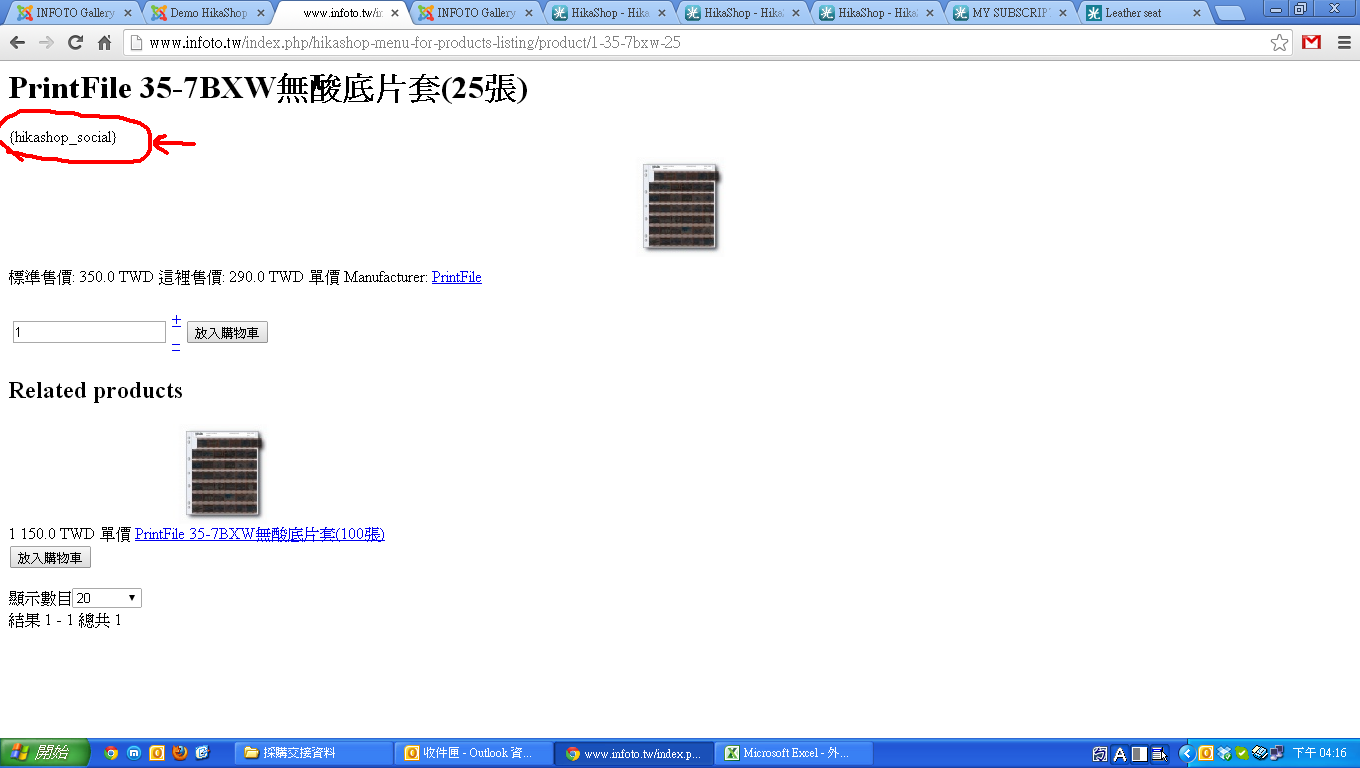Click the main product image thumbnail
This screenshot has width=1360, height=768.
click(680, 206)
